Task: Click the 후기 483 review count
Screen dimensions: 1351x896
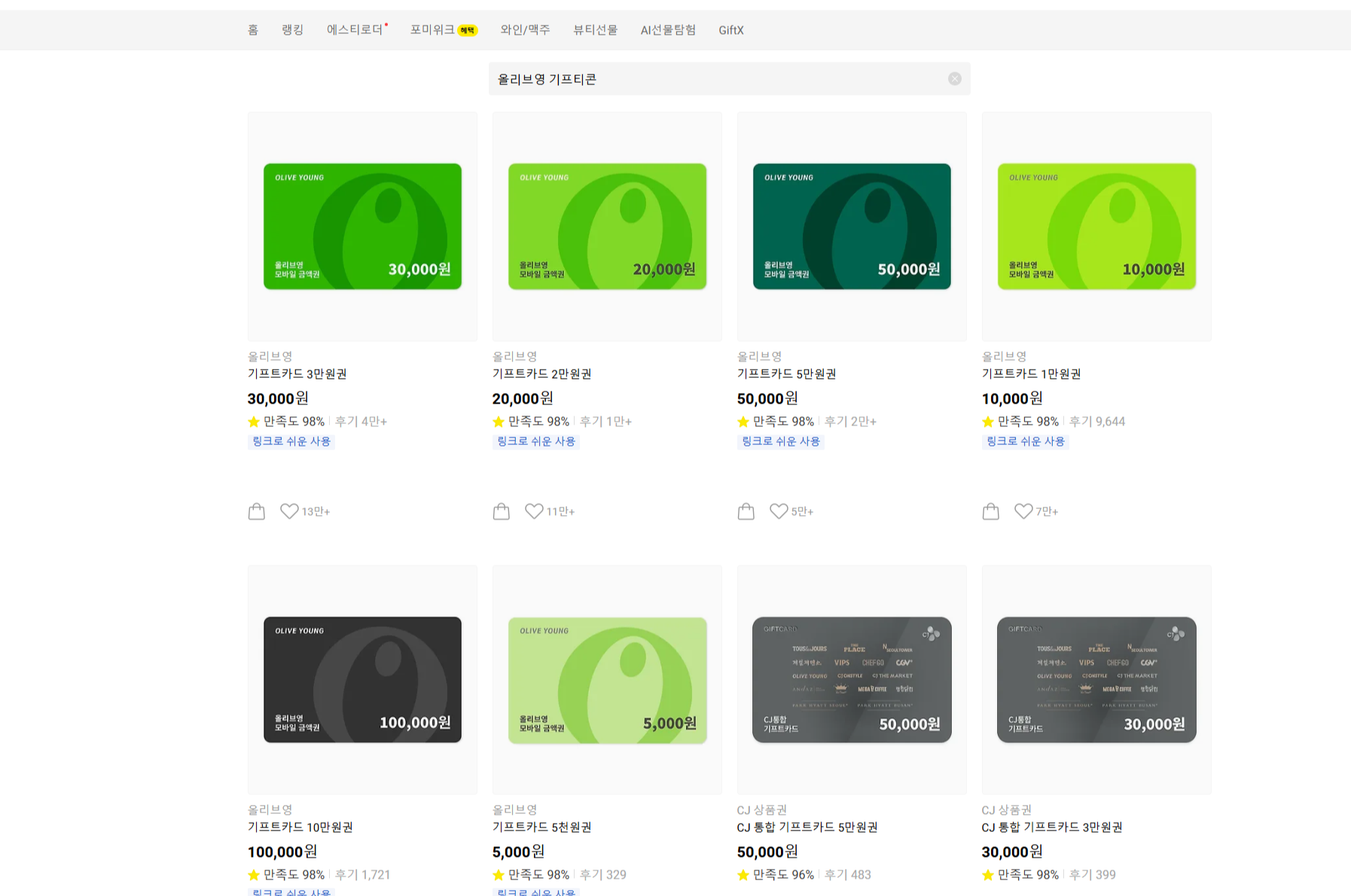Action: 847,875
